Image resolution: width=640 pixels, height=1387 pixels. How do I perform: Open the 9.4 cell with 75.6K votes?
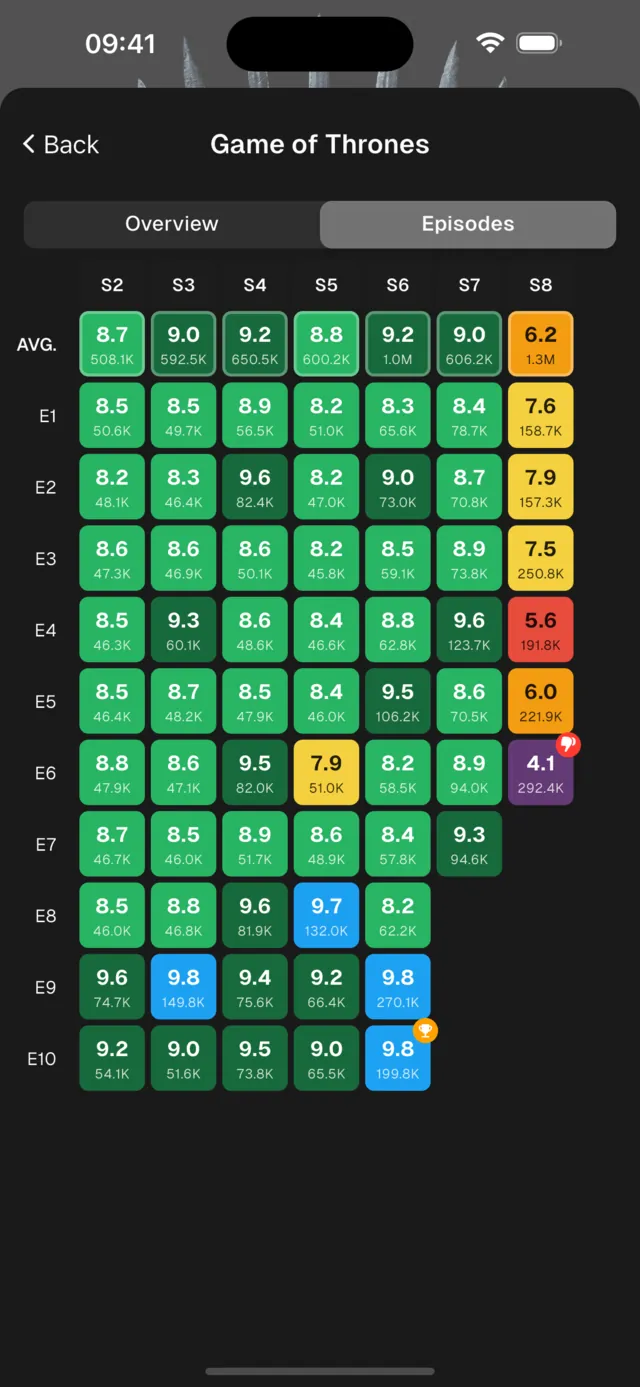[255, 987]
